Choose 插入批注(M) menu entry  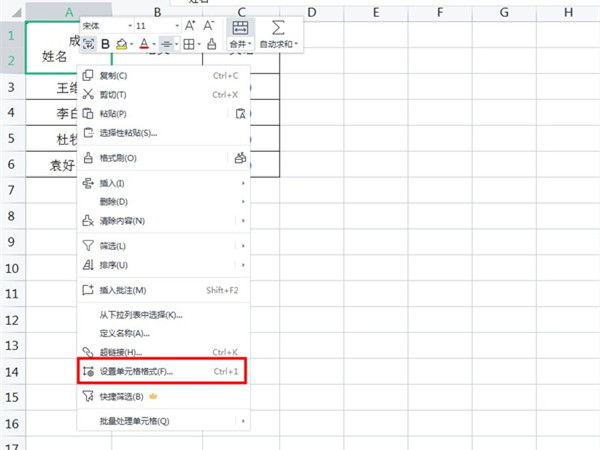[163, 290]
